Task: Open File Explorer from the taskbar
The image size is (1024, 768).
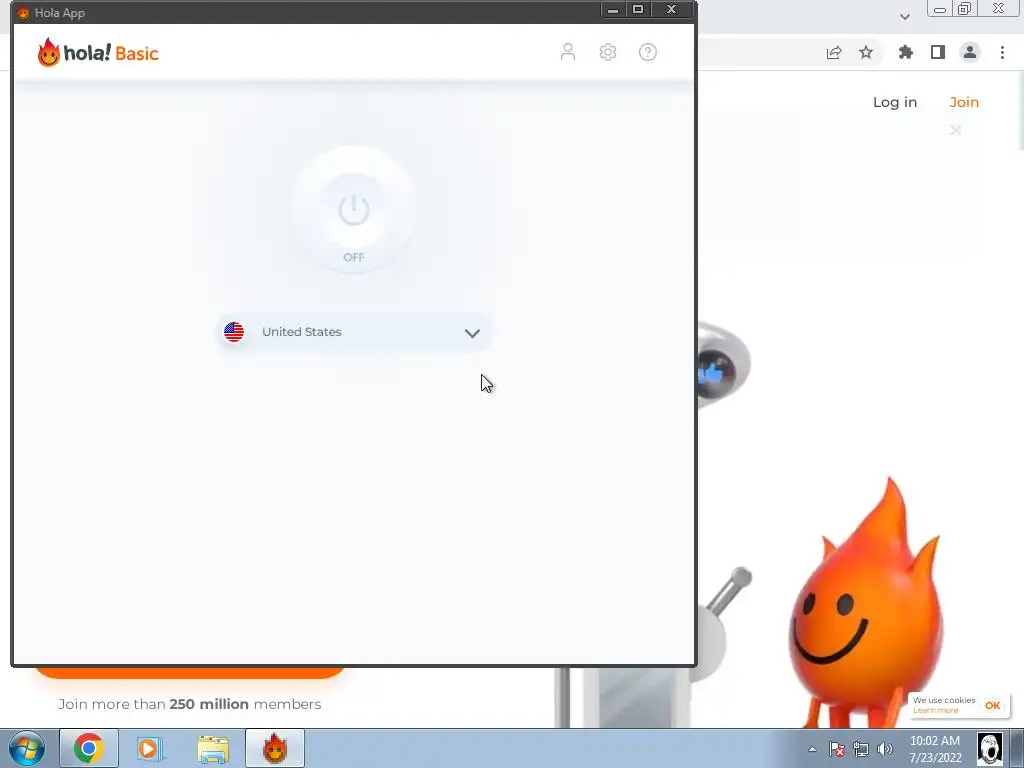Action: (213, 749)
